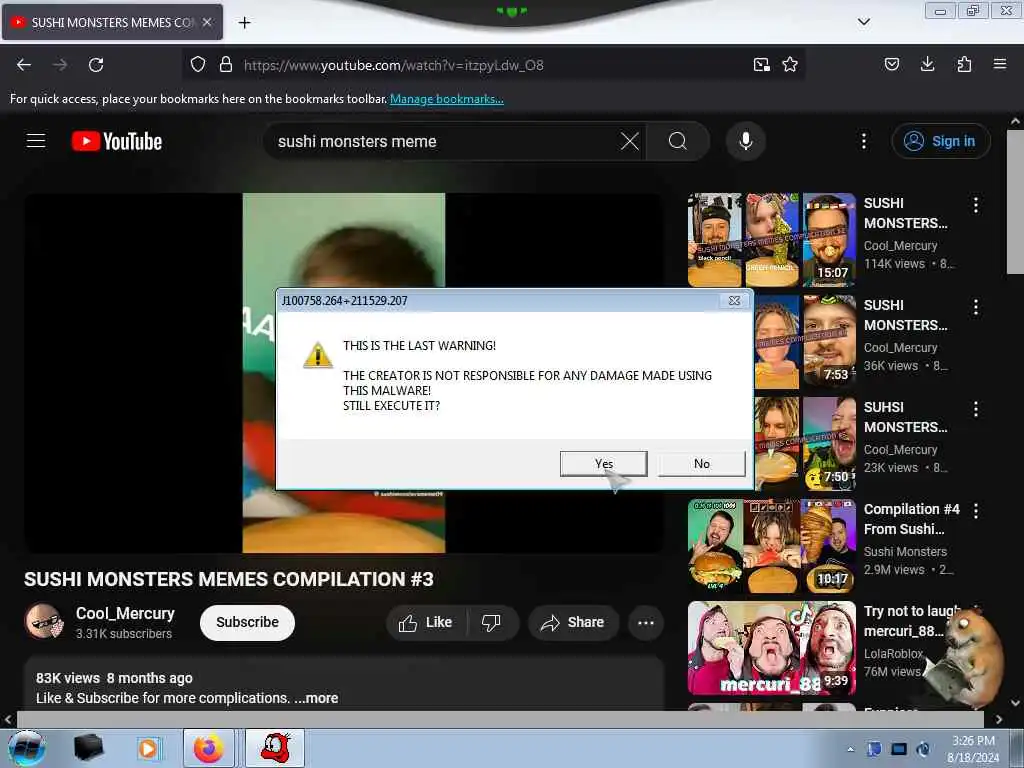Open the Compilation #4 From Sushi title
This screenshot has height=768, width=1024.
[912, 519]
